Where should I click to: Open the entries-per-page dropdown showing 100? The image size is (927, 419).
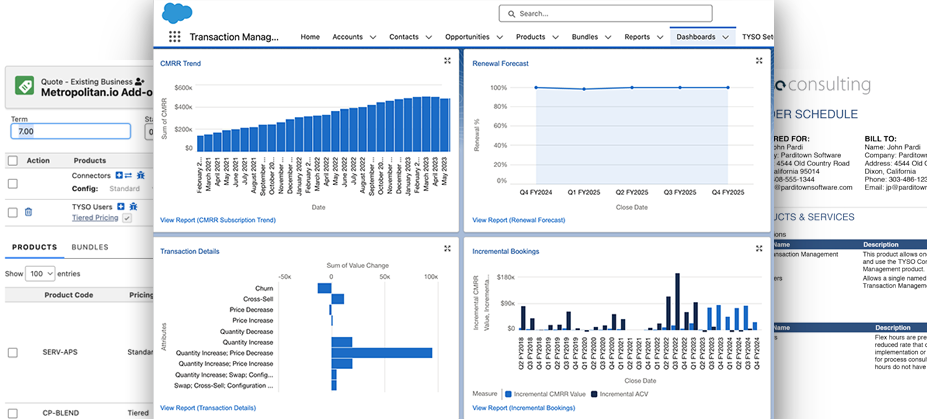41,273
